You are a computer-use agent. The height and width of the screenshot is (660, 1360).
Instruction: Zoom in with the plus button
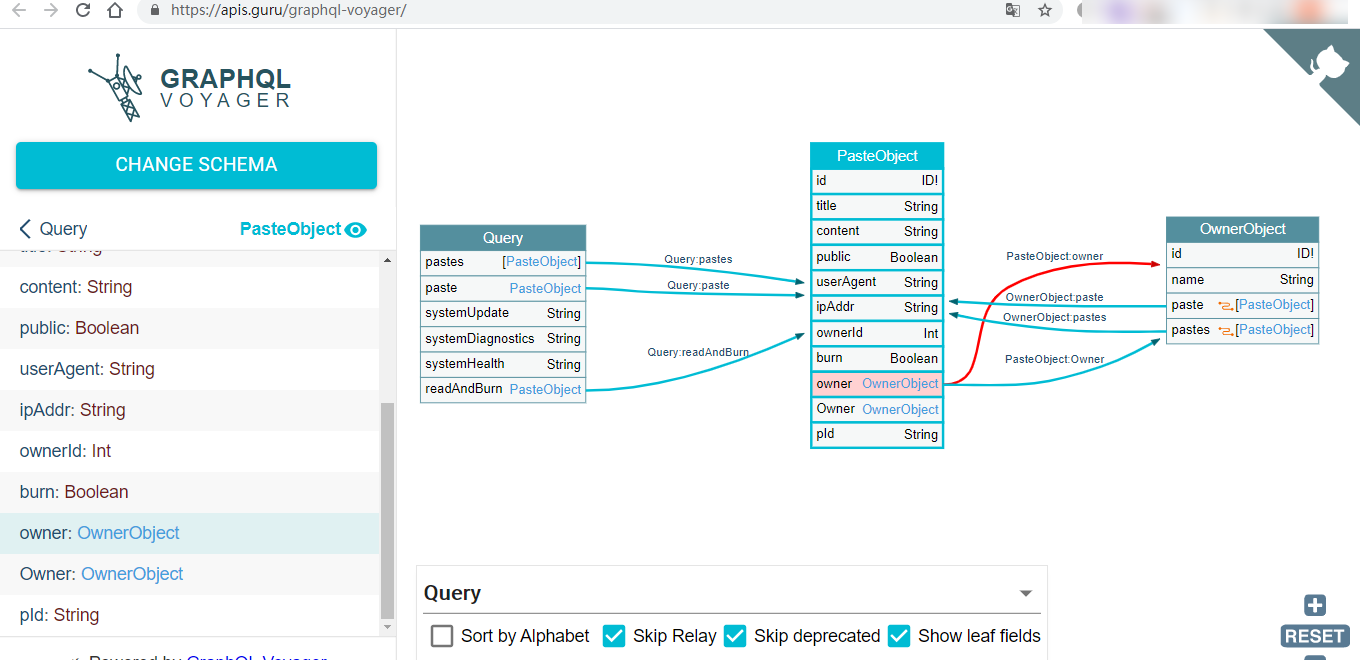coord(1315,605)
